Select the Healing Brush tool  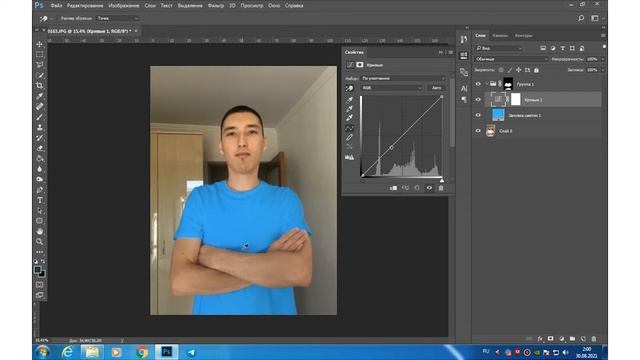pos(40,107)
